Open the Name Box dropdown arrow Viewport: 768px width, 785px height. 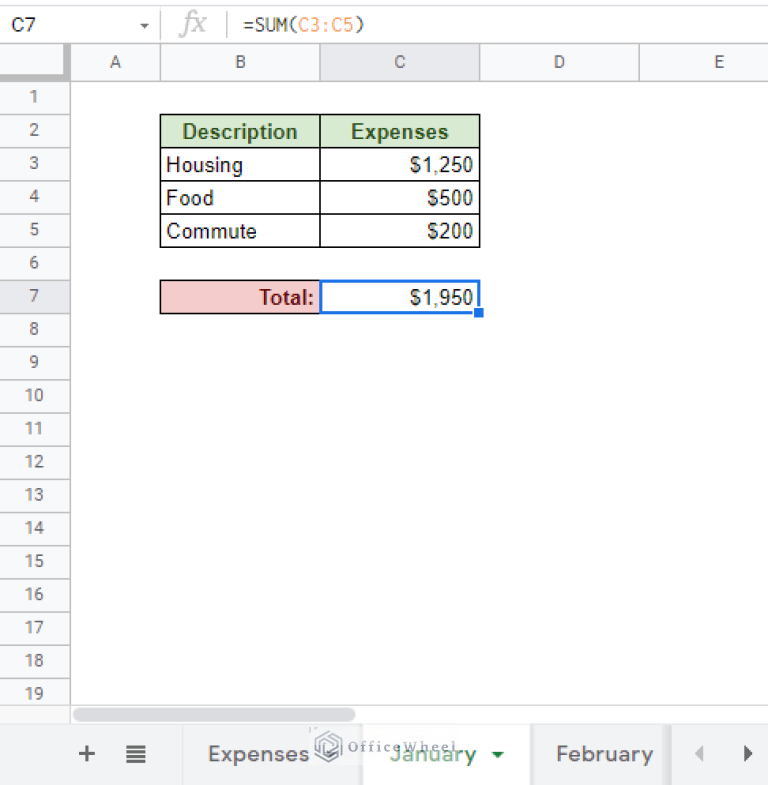click(145, 26)
